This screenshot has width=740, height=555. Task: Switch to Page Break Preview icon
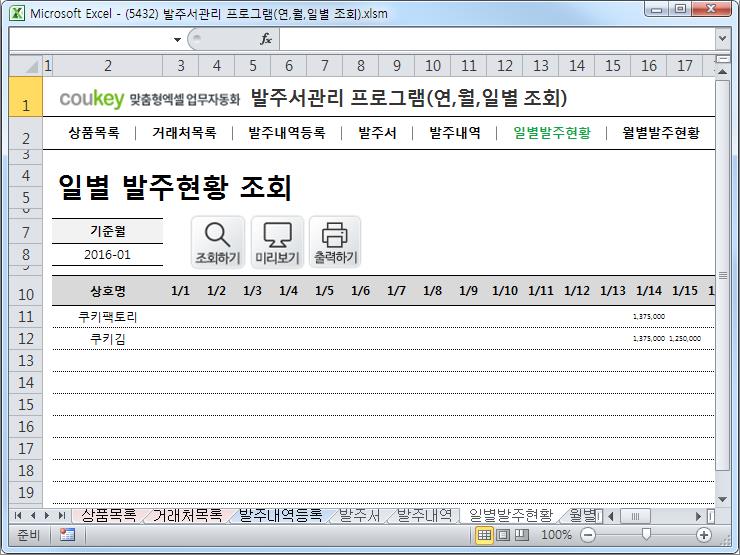pyautogui.click(x=521, y=535)
